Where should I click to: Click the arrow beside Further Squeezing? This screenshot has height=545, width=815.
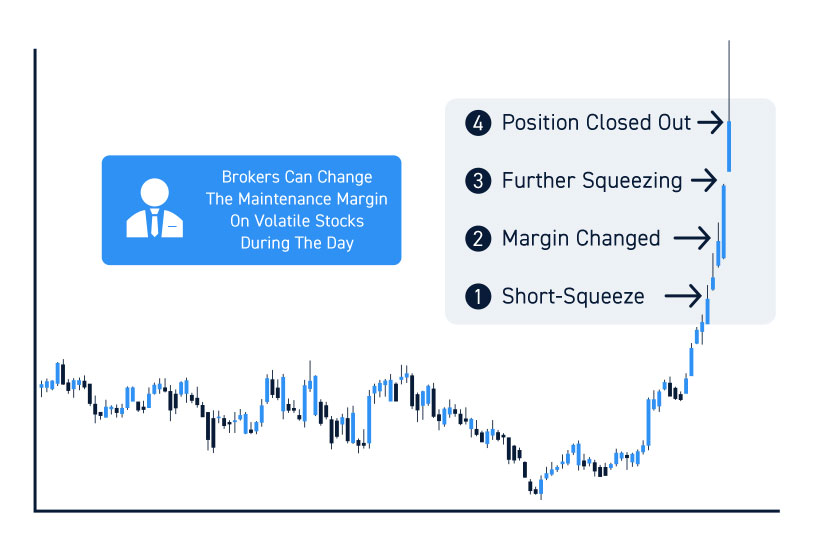point(704,180)
